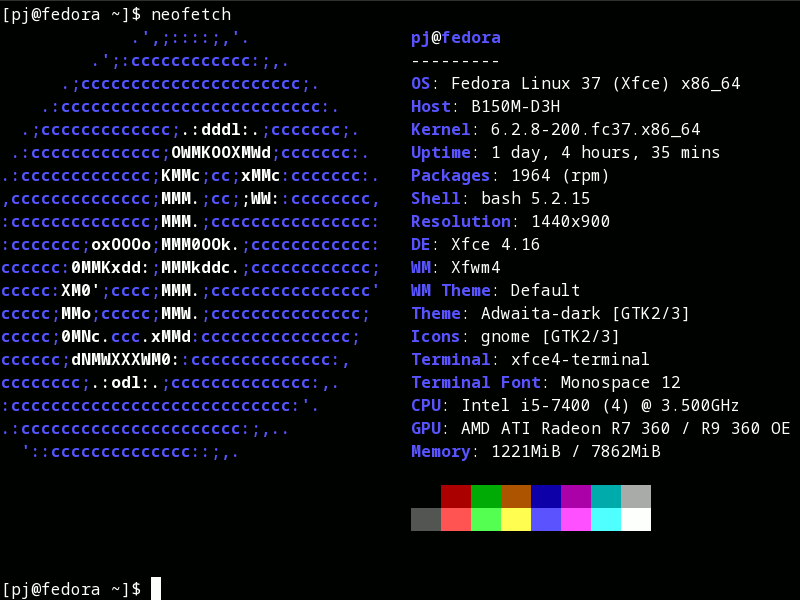Click the blue 'Uptime' label
This screenshot has width=800, height=600.
click(441, 153)
